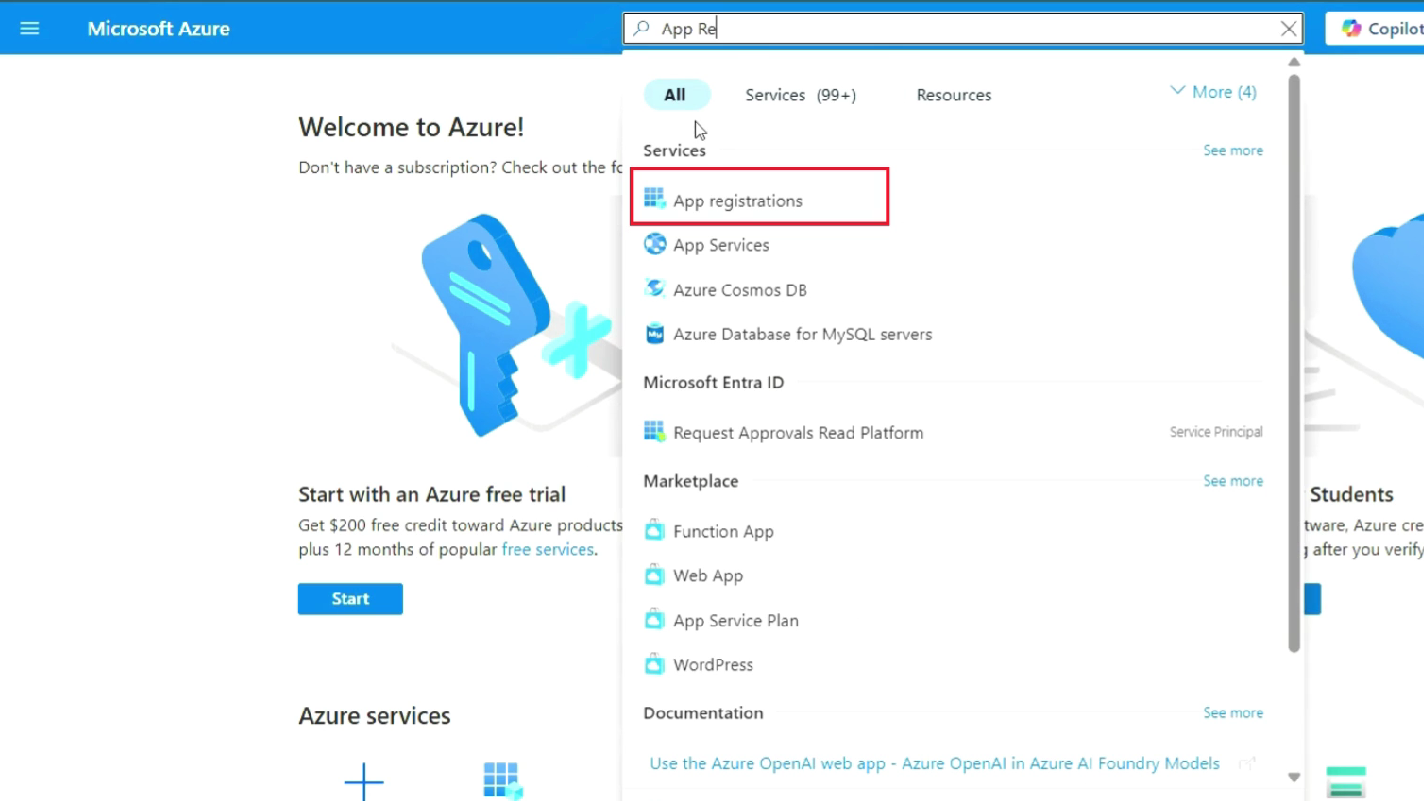This screenshot has width=1424, height=801.
Task: Click the WordPress marketplace bag icon
Action: pyautogui.click(x=655, y=664)
